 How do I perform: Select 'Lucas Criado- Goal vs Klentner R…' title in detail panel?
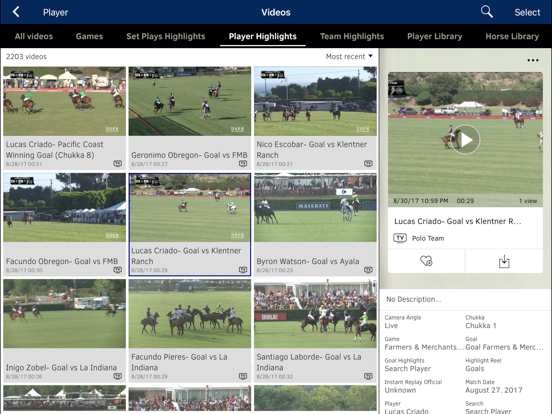[x=457, y=221]
